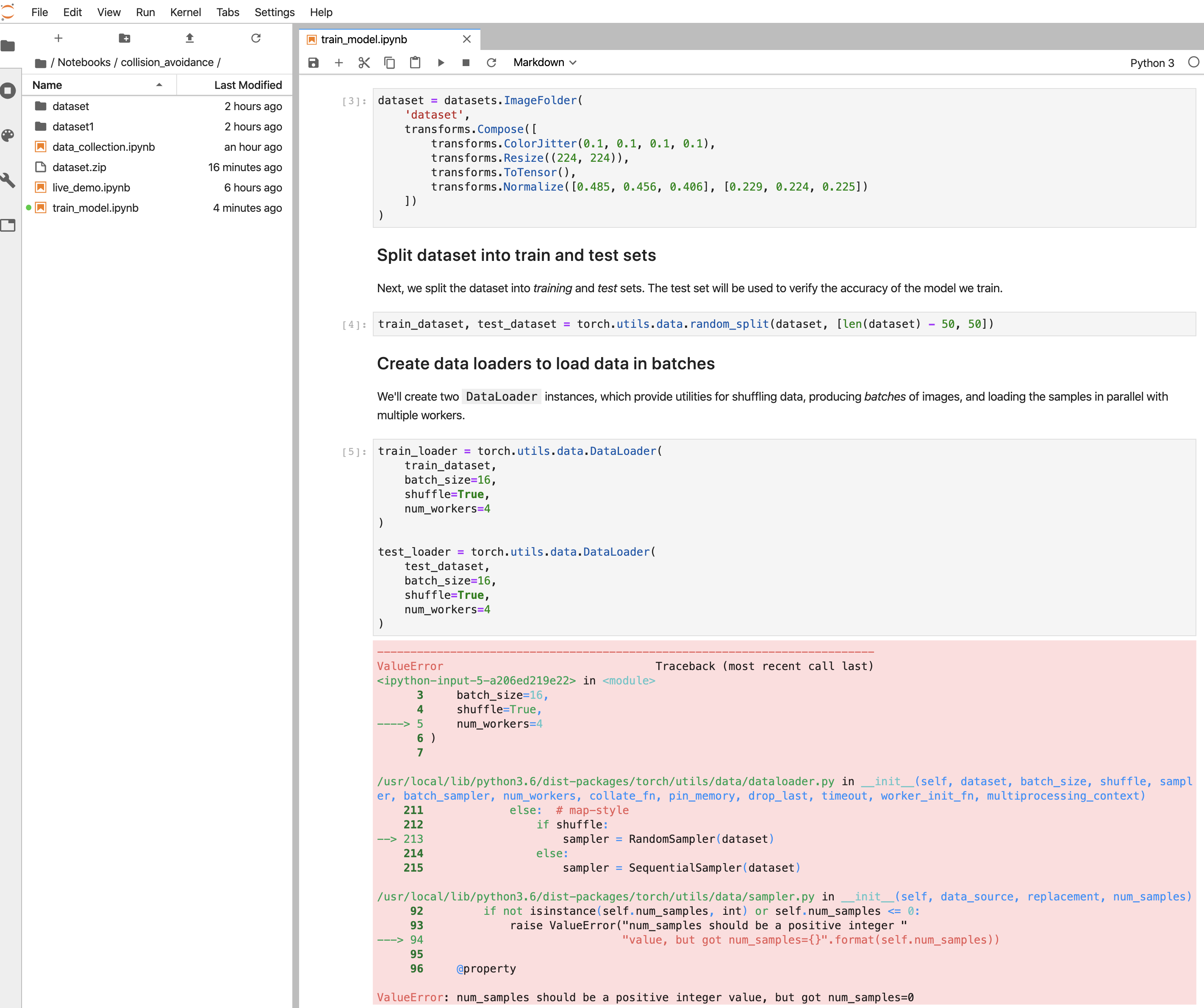Cut the selected cell with the scissors icon
1204x1008 pixels.
coord(364,62)
